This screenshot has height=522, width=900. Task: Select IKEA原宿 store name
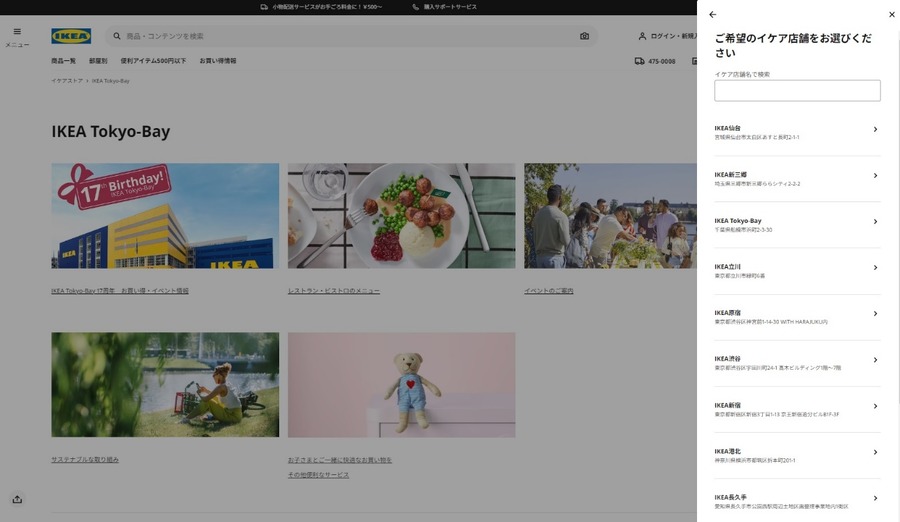(x=727, y=313)
